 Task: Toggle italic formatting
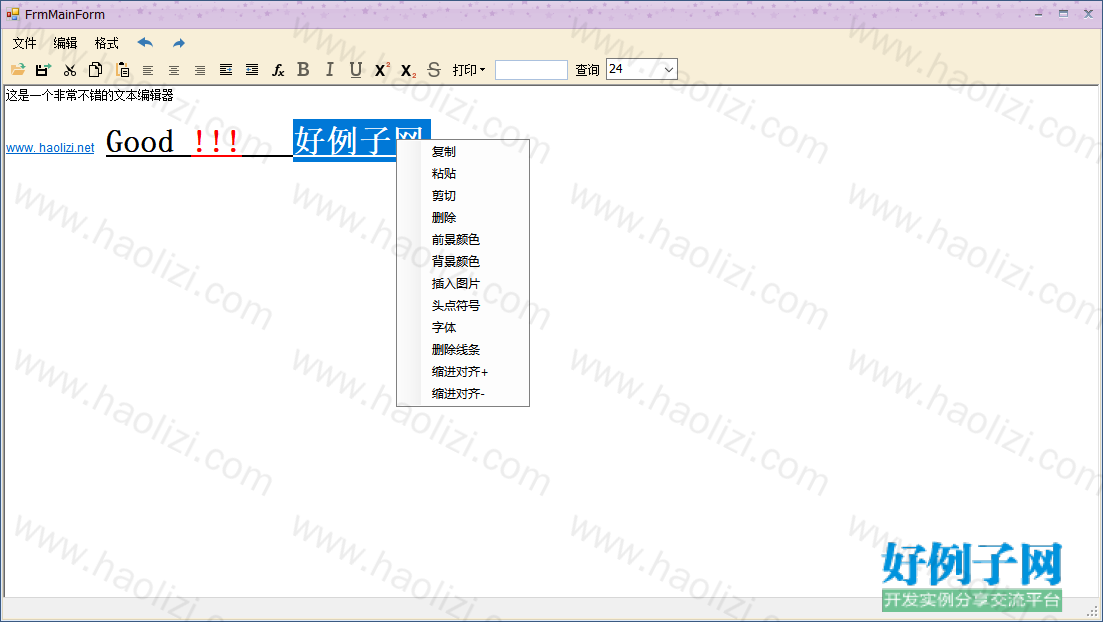(x=329, y=70)
